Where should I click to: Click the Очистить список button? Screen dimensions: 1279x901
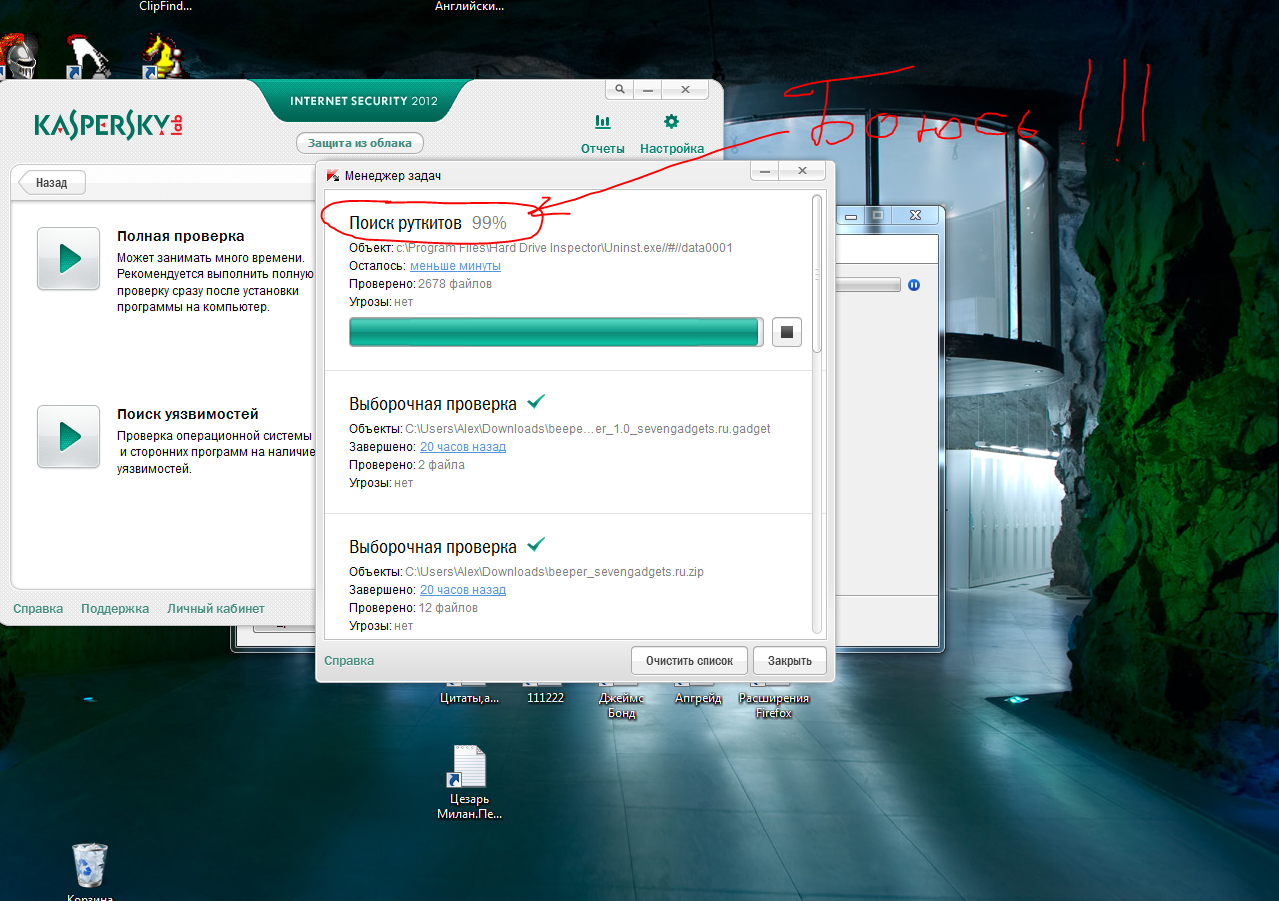[x=689, y=660]
